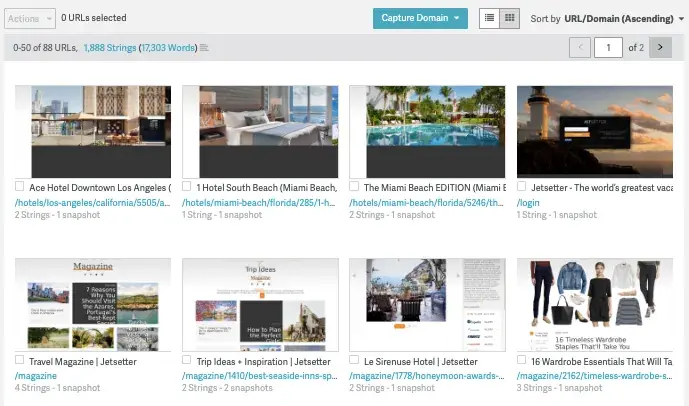689x406 pixels.
Task: Select Trip Ideas + Inspiration checkbox
Action: pos(186,360)
